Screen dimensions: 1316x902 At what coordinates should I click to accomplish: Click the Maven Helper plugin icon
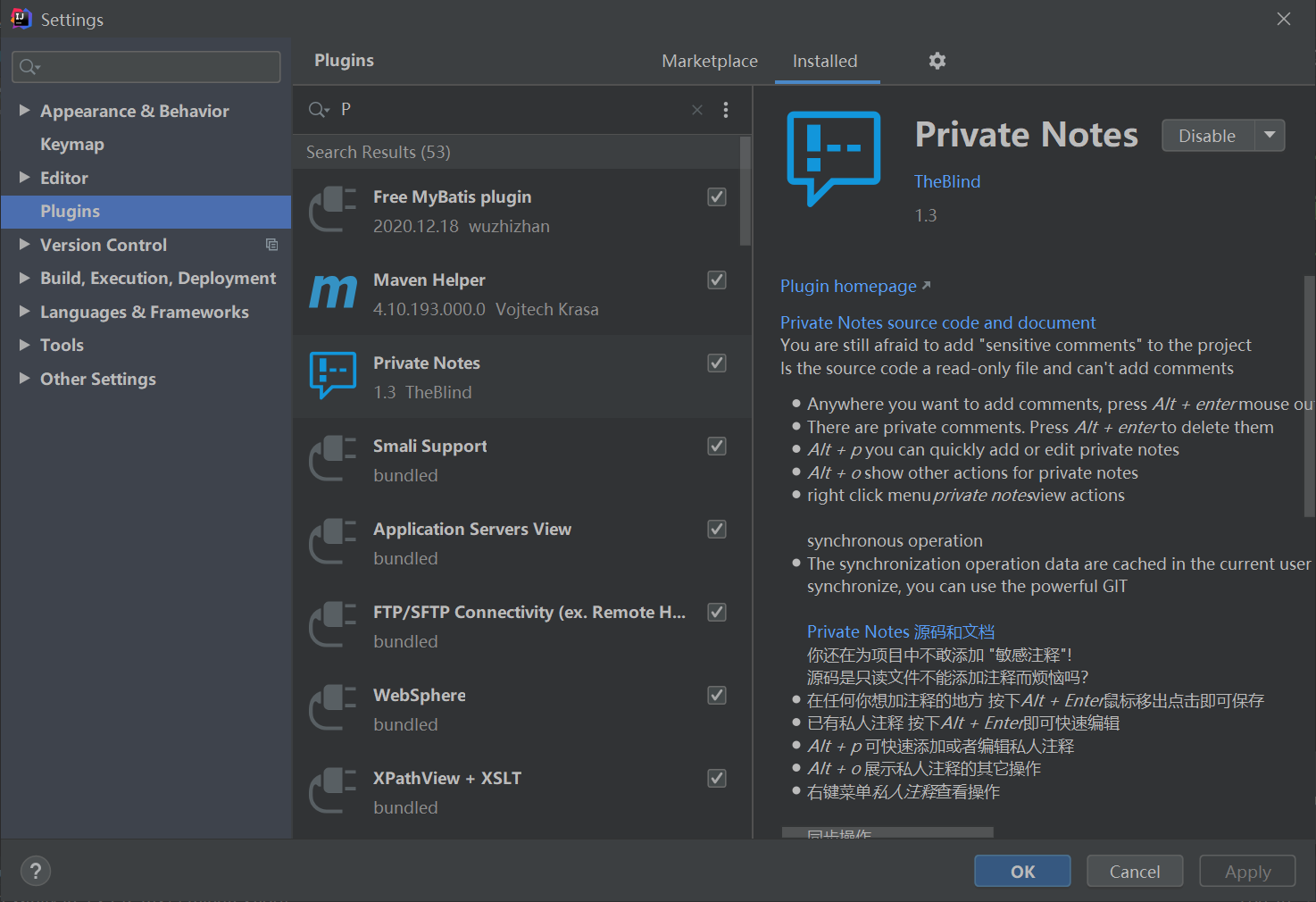[333, 292]
